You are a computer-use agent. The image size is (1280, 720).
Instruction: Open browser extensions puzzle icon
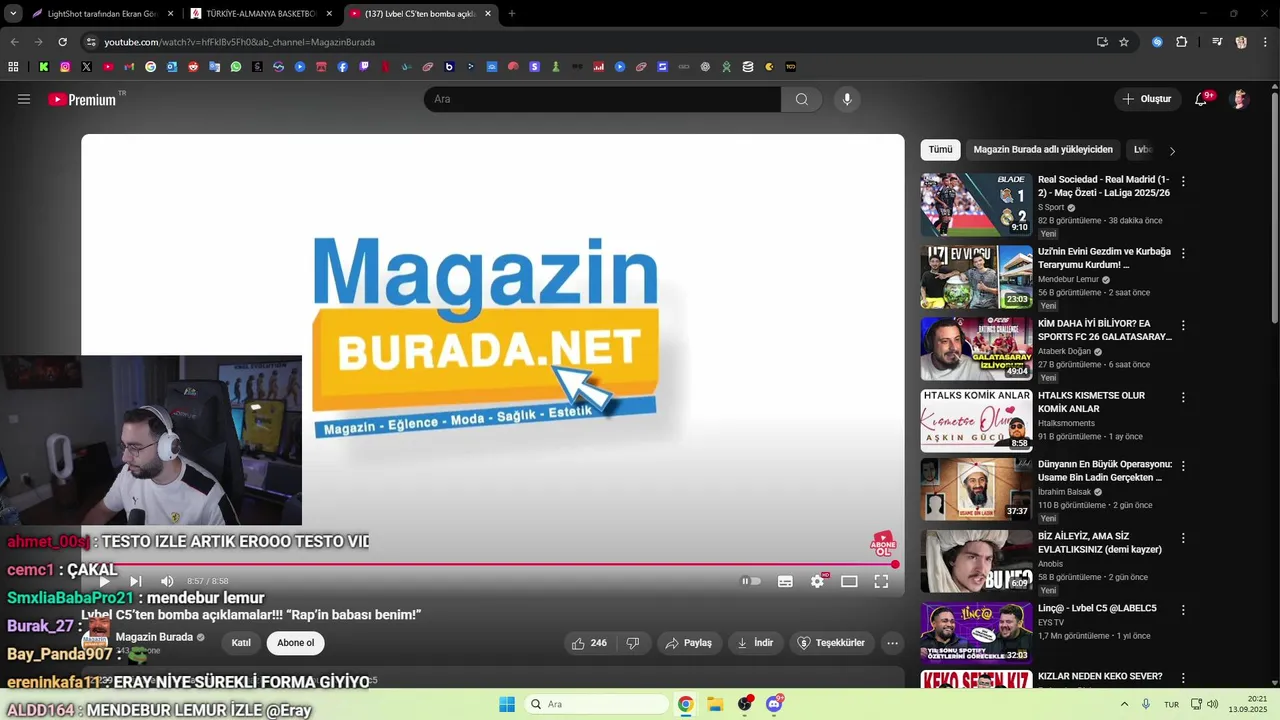(x=1181, y=42)
